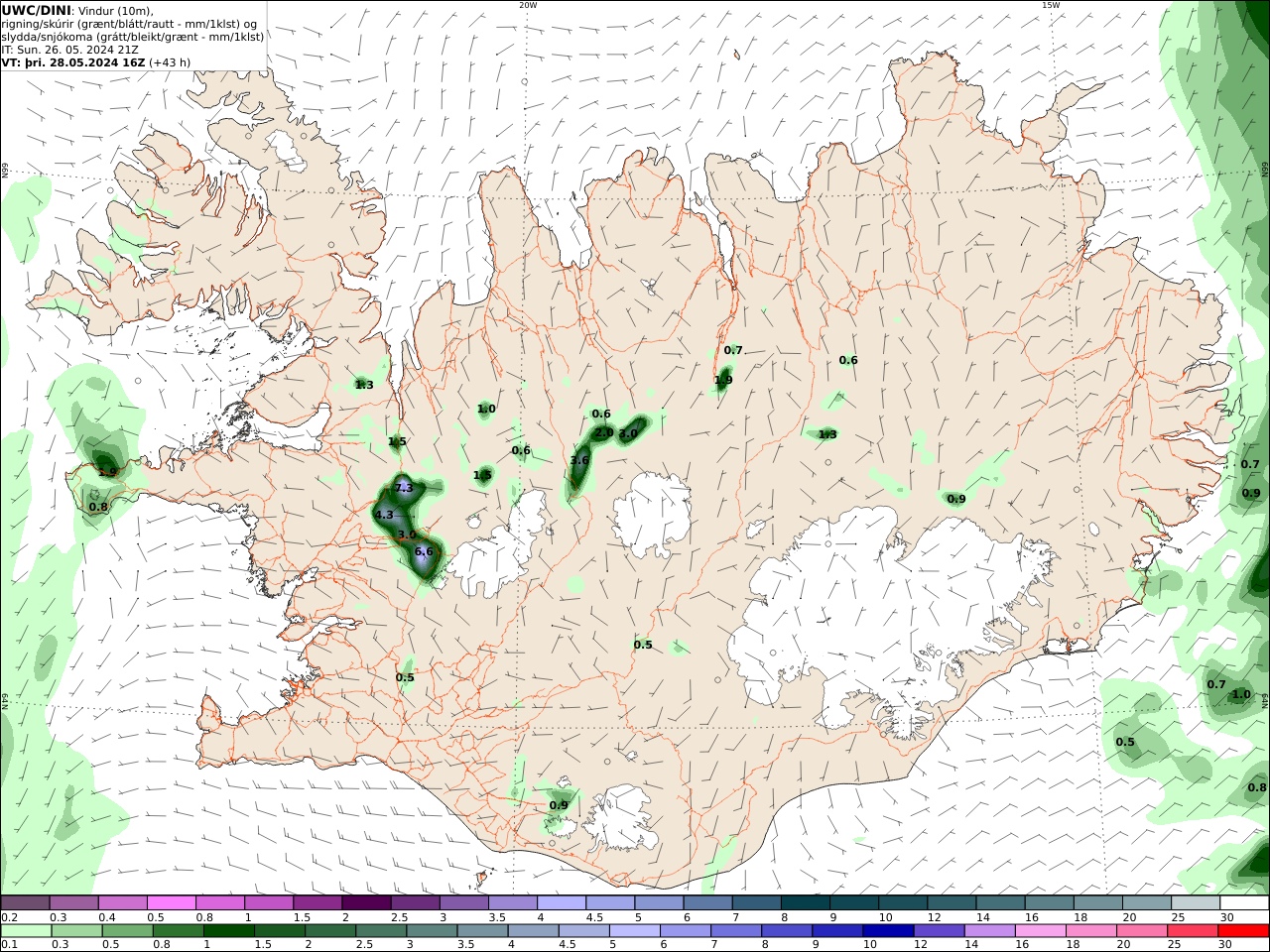Click the 15W longitude label
This screenshot has width=1270, height=952.
[1051, 5]
